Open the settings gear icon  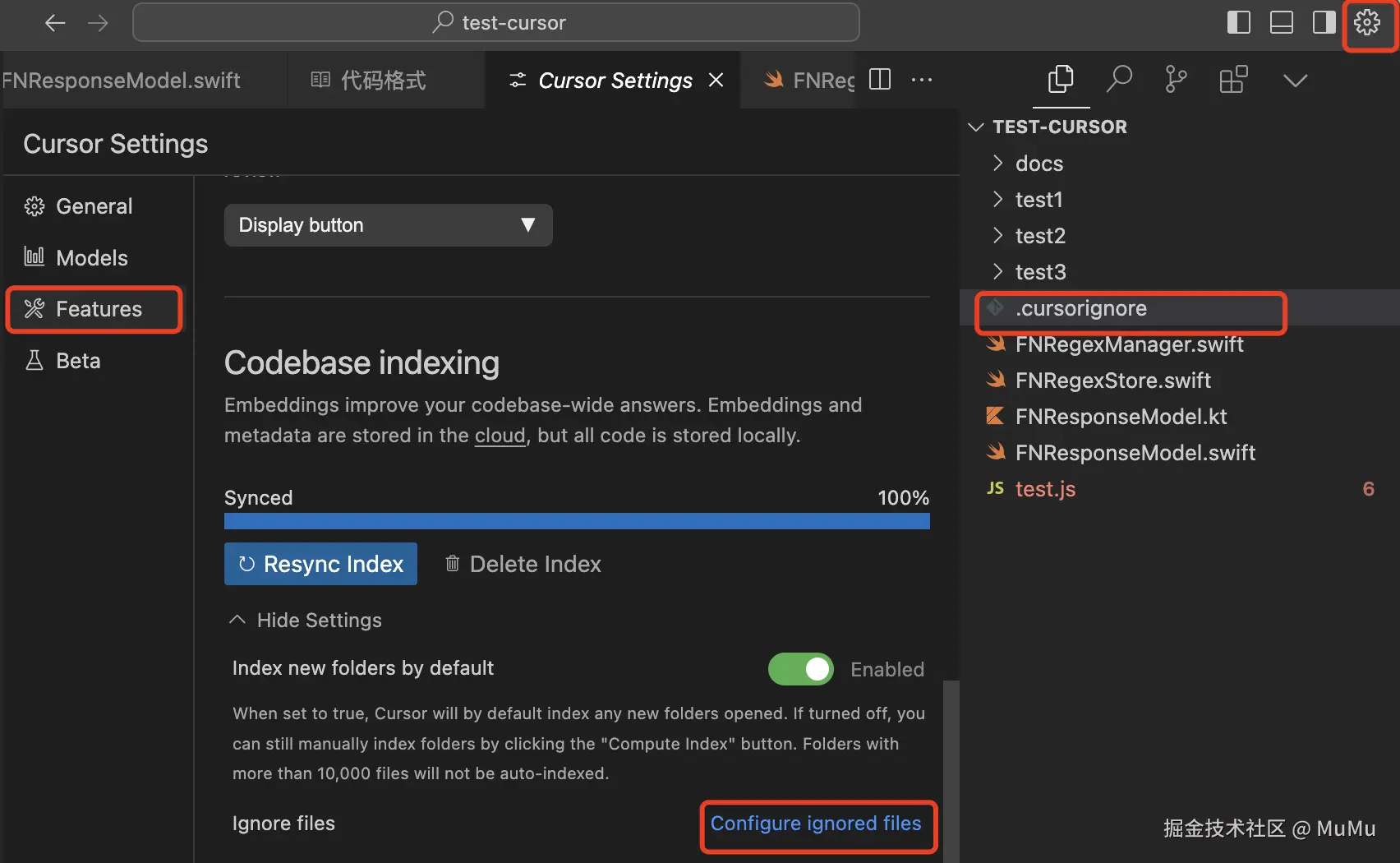coord(1367,23)
